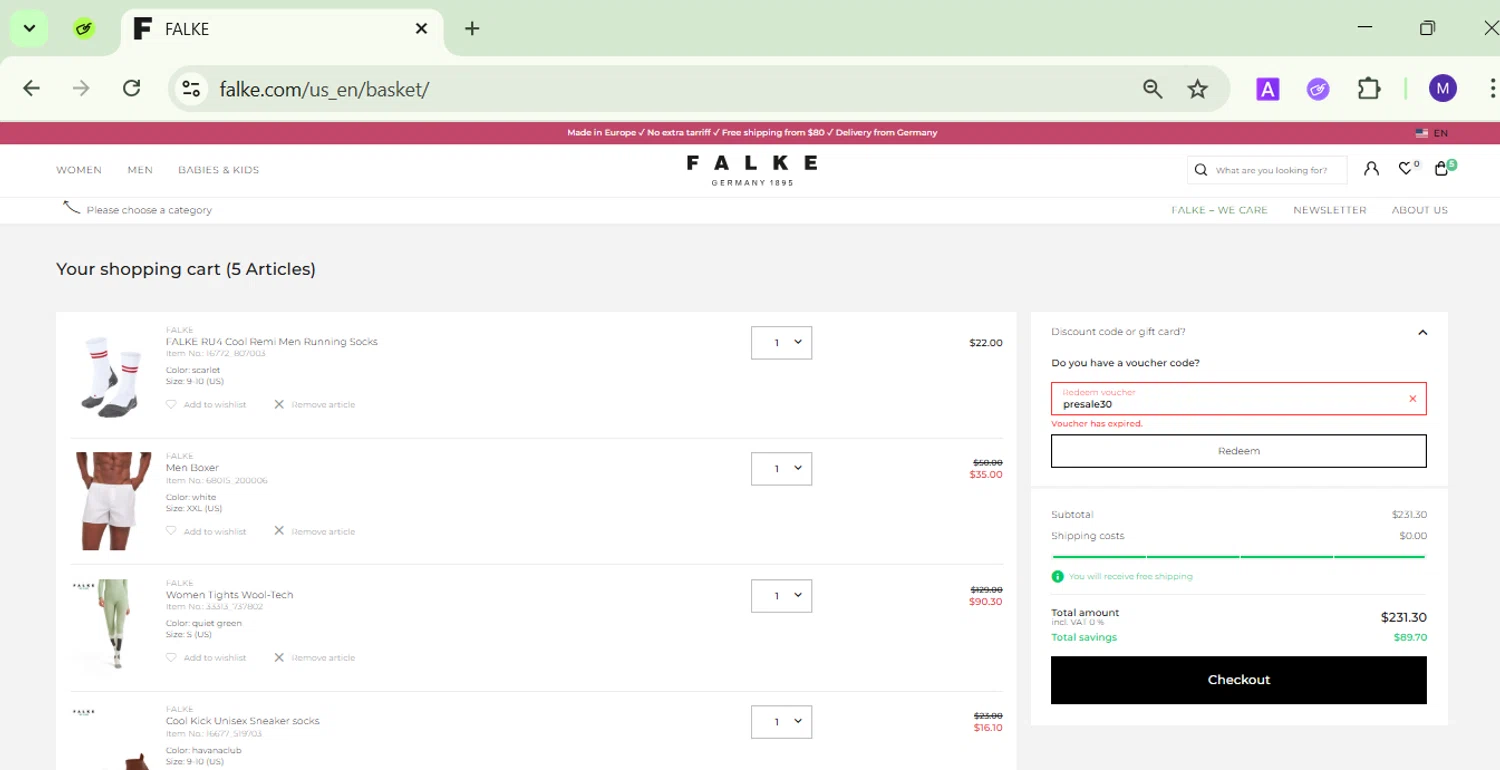Clear the presale30 voucher with the X

1413,399
